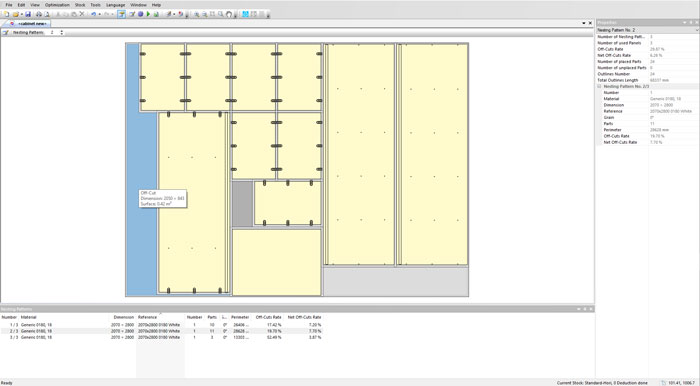Click the New document toolbar icon
The height and width of the screenshot is (386, 700).
(7, 14)
